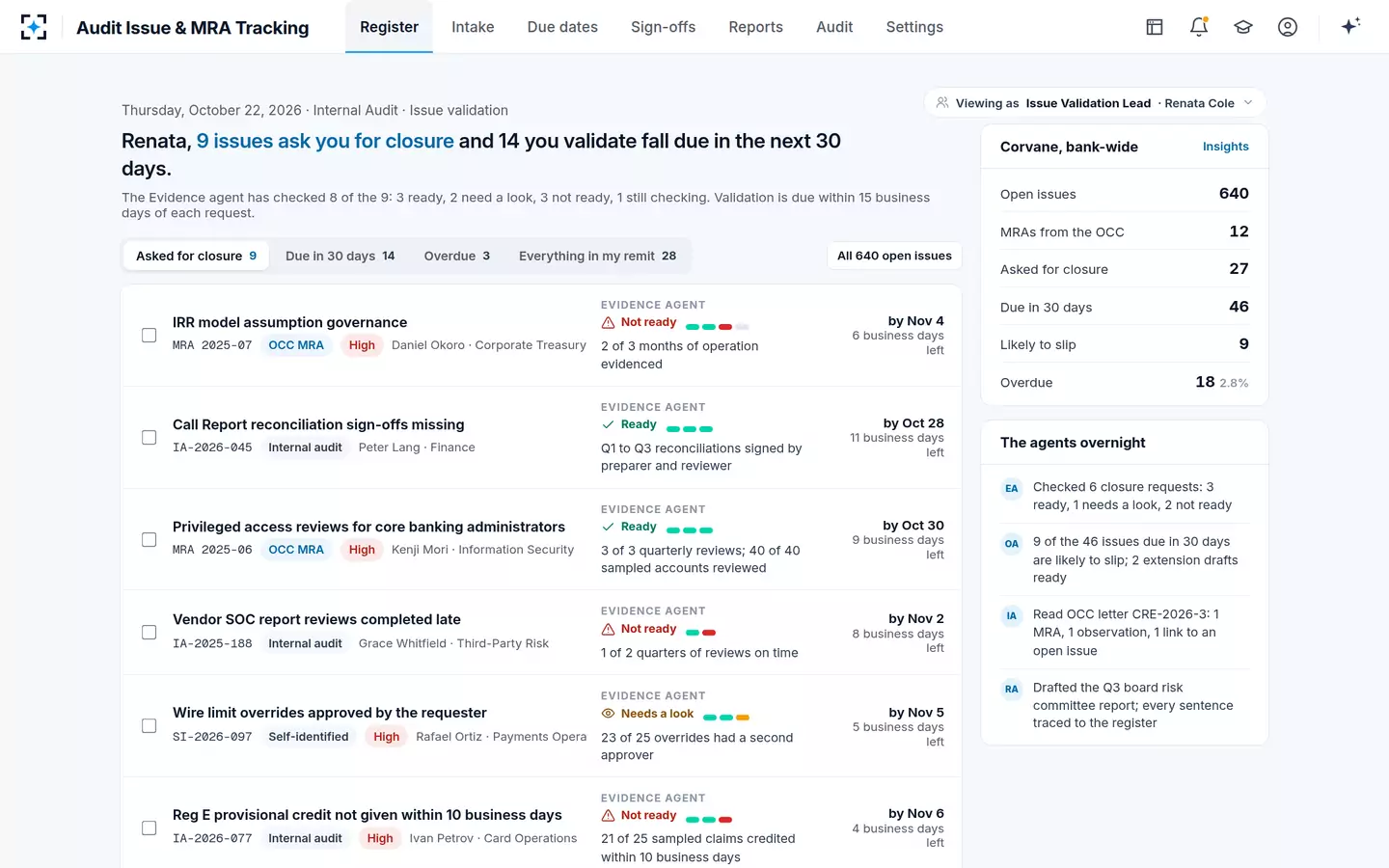Click the EA agent avatar badge

tap(1012, 488)
